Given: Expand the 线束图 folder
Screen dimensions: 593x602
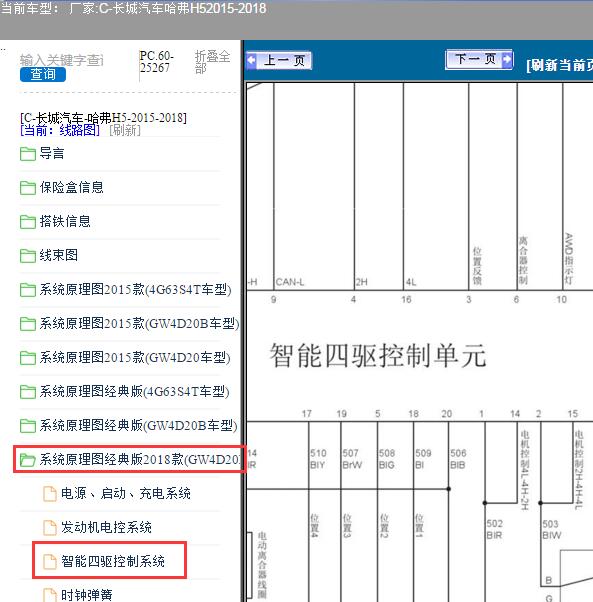Looking at the screenshot, I should [58, 255].
